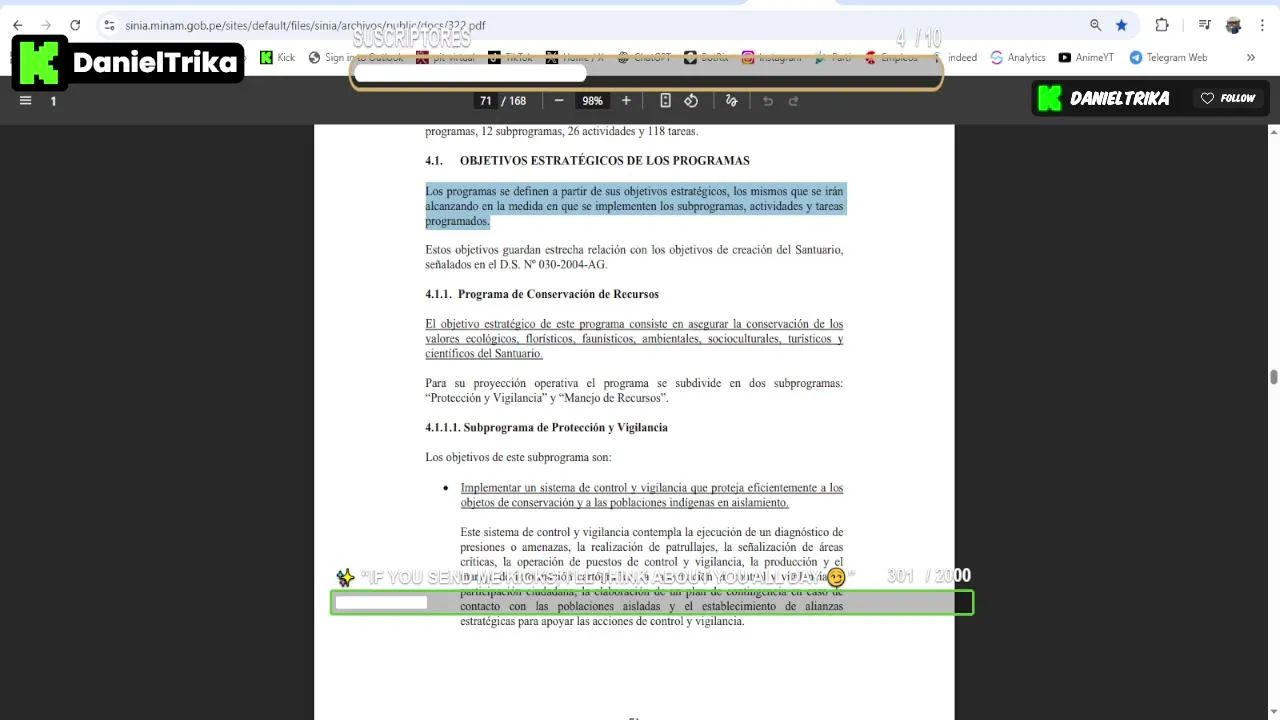1280x720 pixels.
Task: Open site information icon in address bar
Action: 109,25
